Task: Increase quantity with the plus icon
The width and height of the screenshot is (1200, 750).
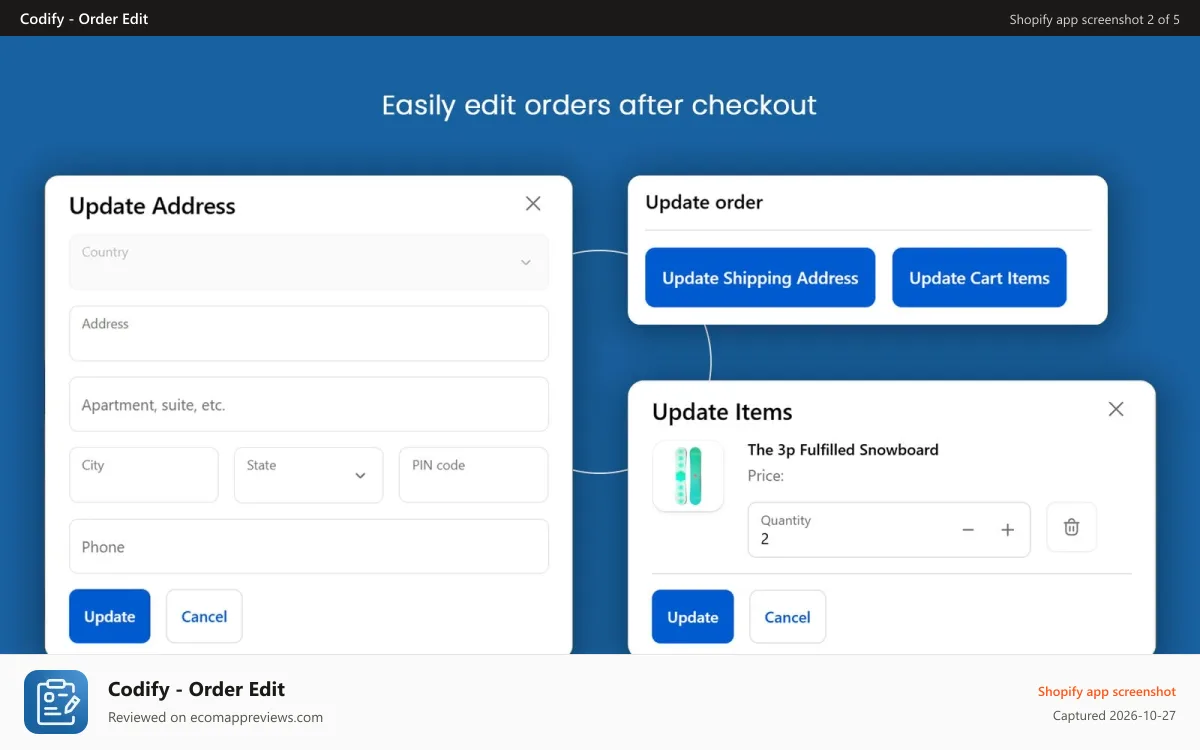Action: point(1008,530)
